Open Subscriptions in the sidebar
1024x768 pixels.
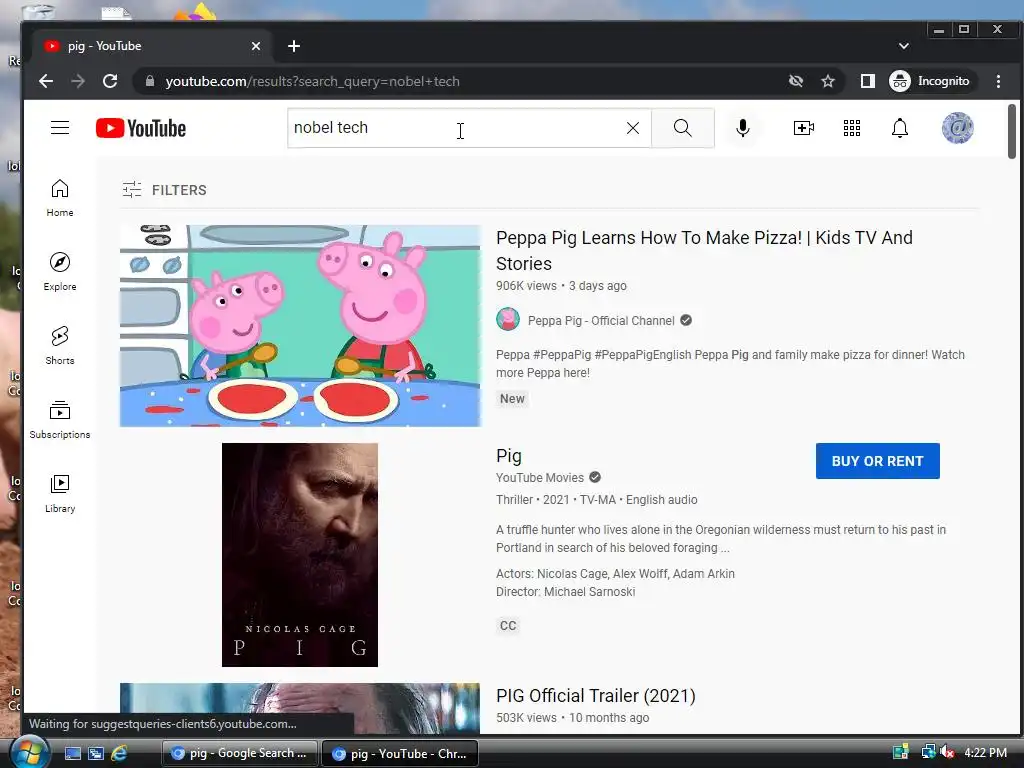pyautogui.click(x=59, y=419)
